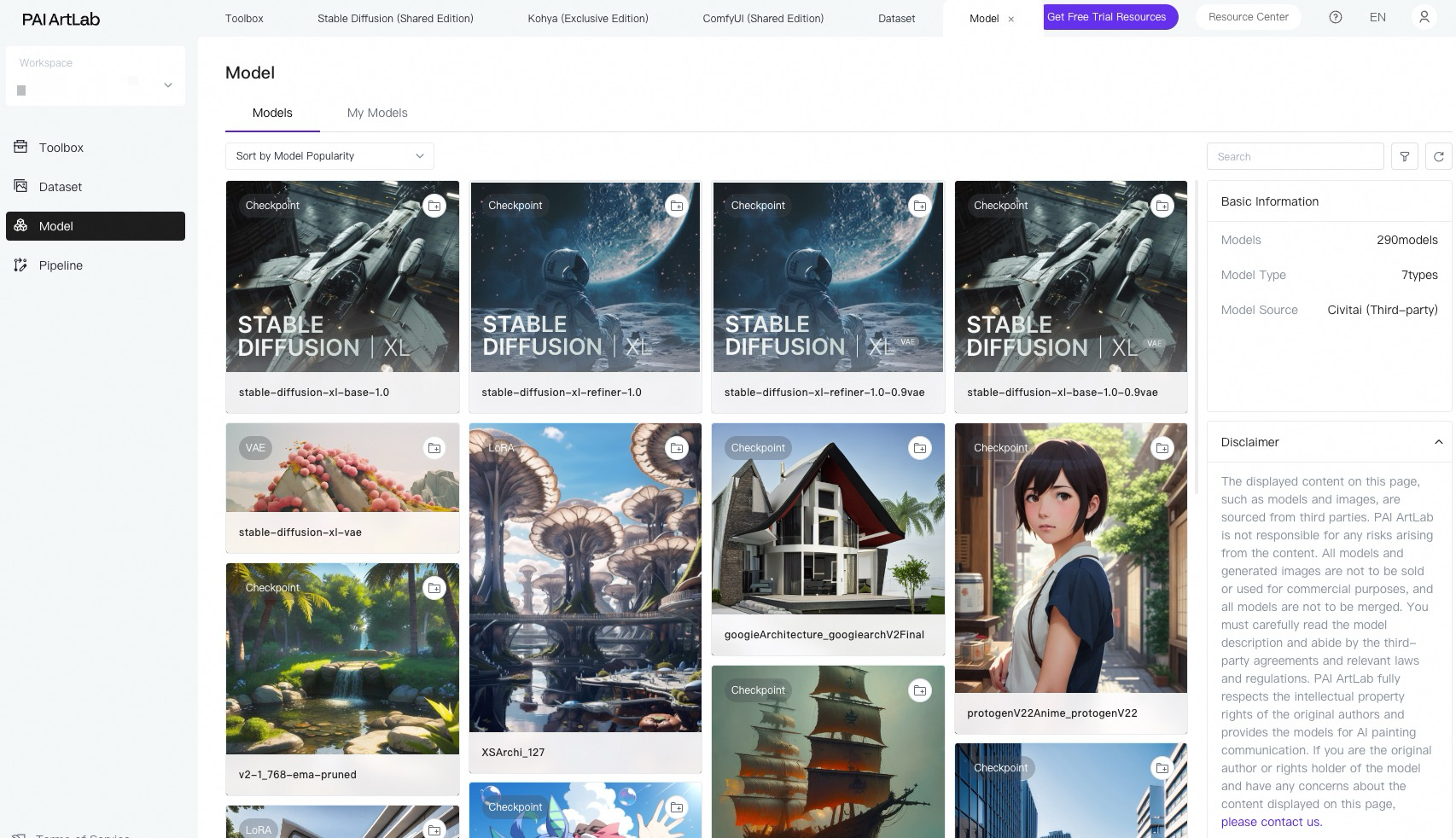This screenshot has width=1456, height=838.
Task: Switch to the Toolbox top tab
Action: click(244, 18)
